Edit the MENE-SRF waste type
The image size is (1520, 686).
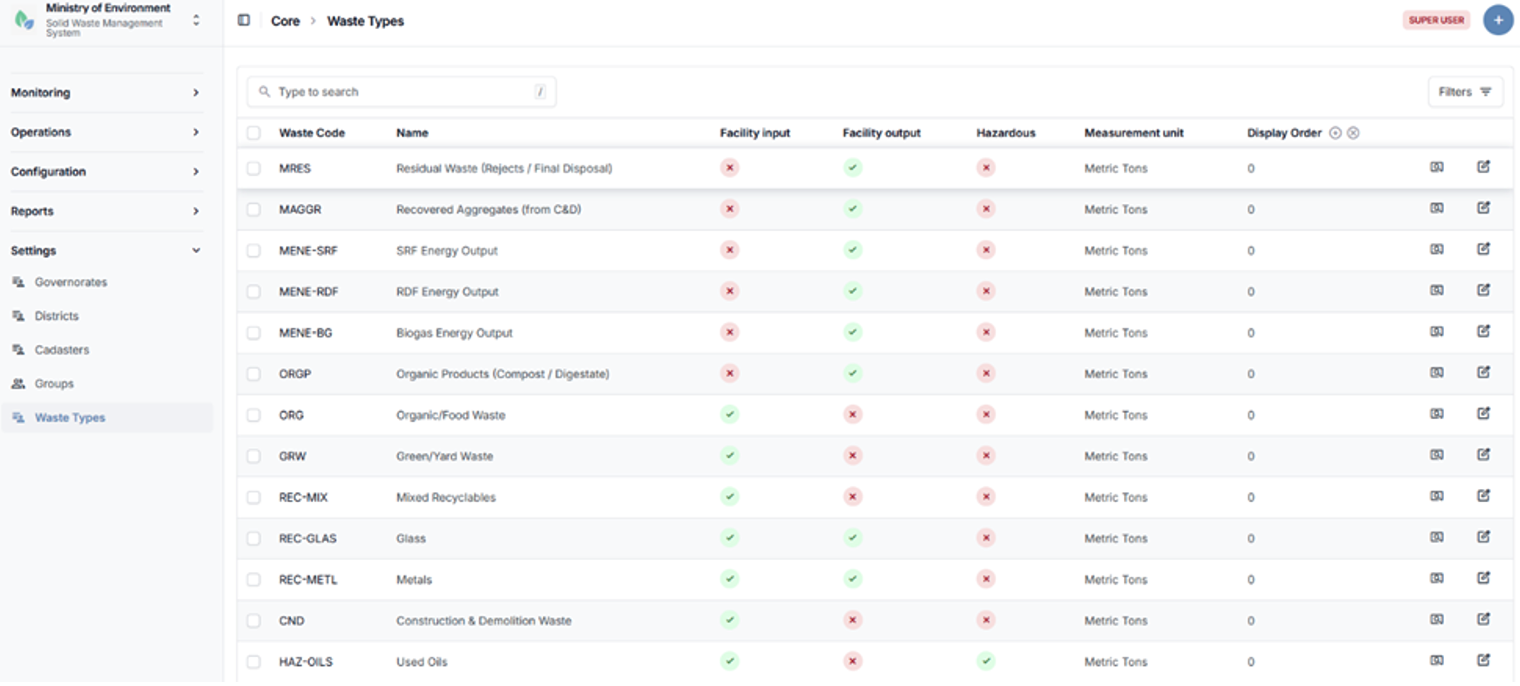click(1483, 249)
